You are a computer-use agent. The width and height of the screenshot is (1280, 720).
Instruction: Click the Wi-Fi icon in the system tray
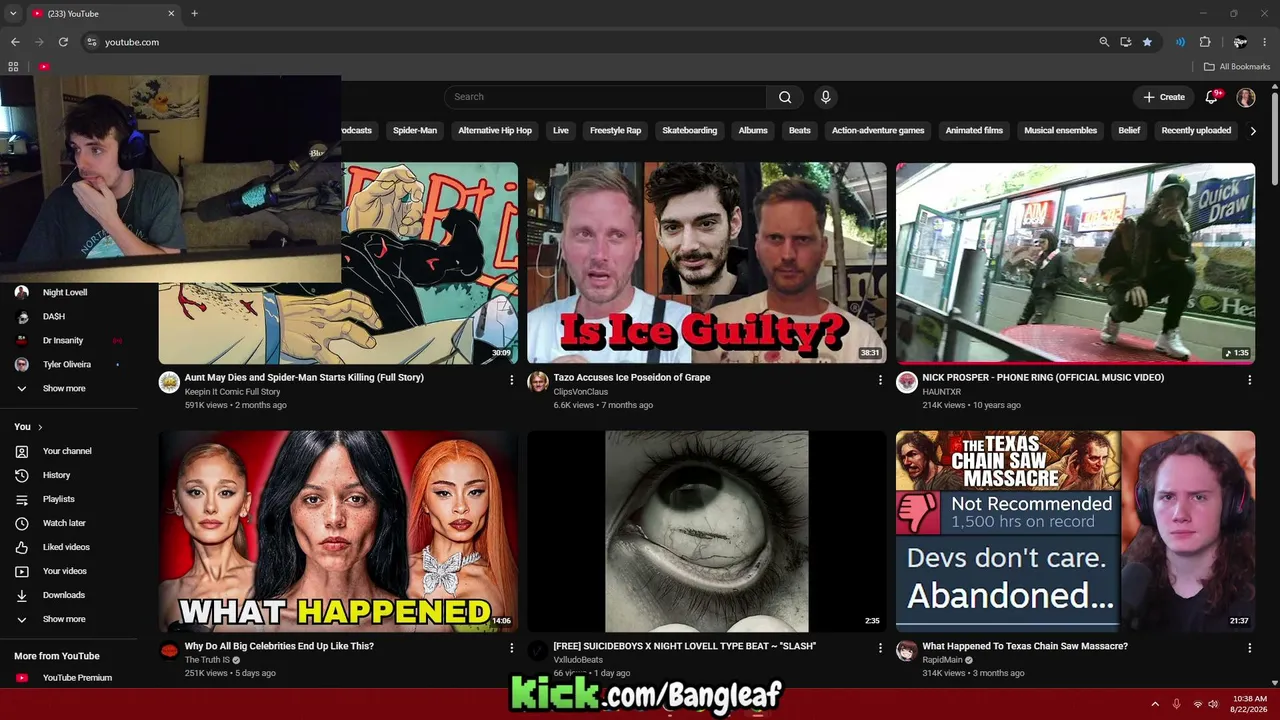[x=1197, y=704]
